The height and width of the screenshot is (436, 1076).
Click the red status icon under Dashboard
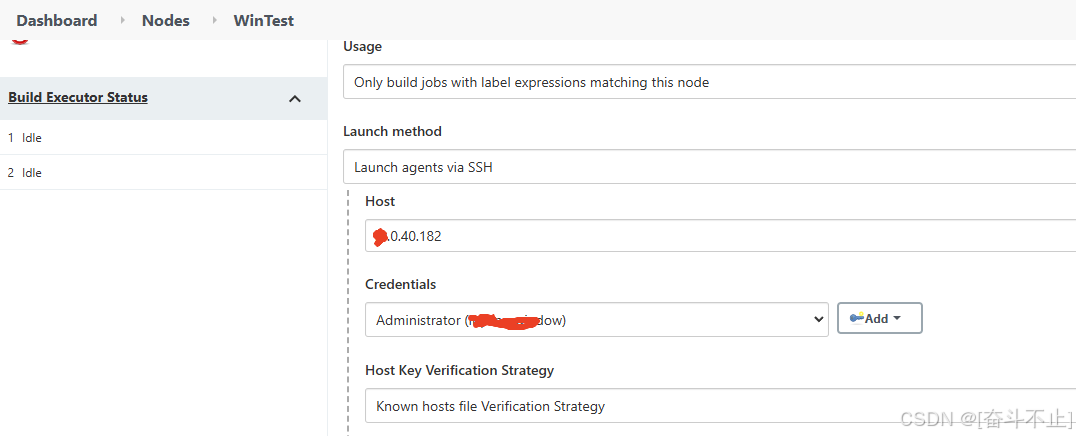(20, 41)
